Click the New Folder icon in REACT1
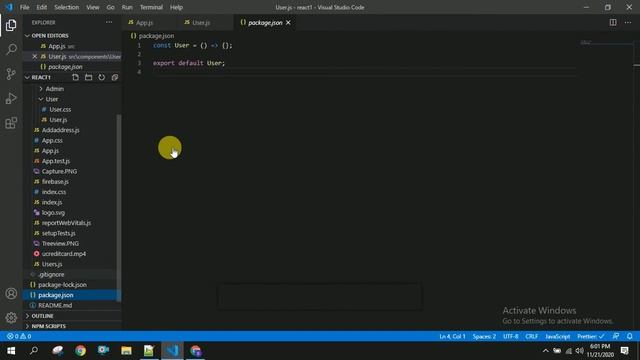The height and width of the screenshot is (360, 640). [x=88, y=77]
